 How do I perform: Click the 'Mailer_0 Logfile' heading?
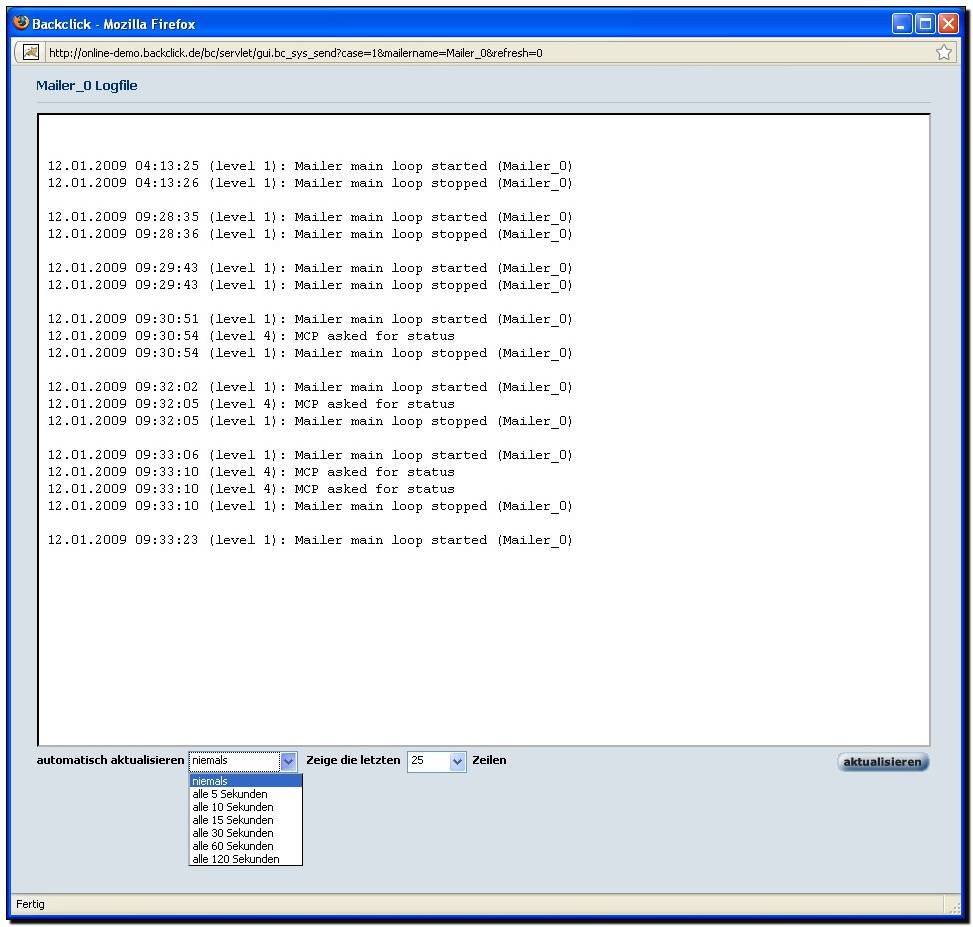click(86, 86)
